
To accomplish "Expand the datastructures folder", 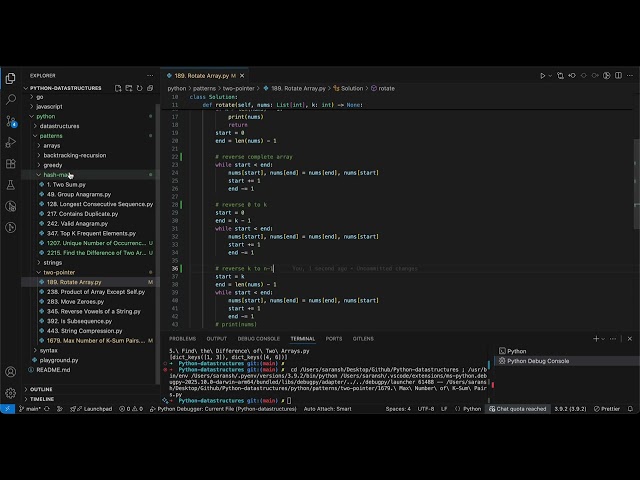I will [92, 126].
